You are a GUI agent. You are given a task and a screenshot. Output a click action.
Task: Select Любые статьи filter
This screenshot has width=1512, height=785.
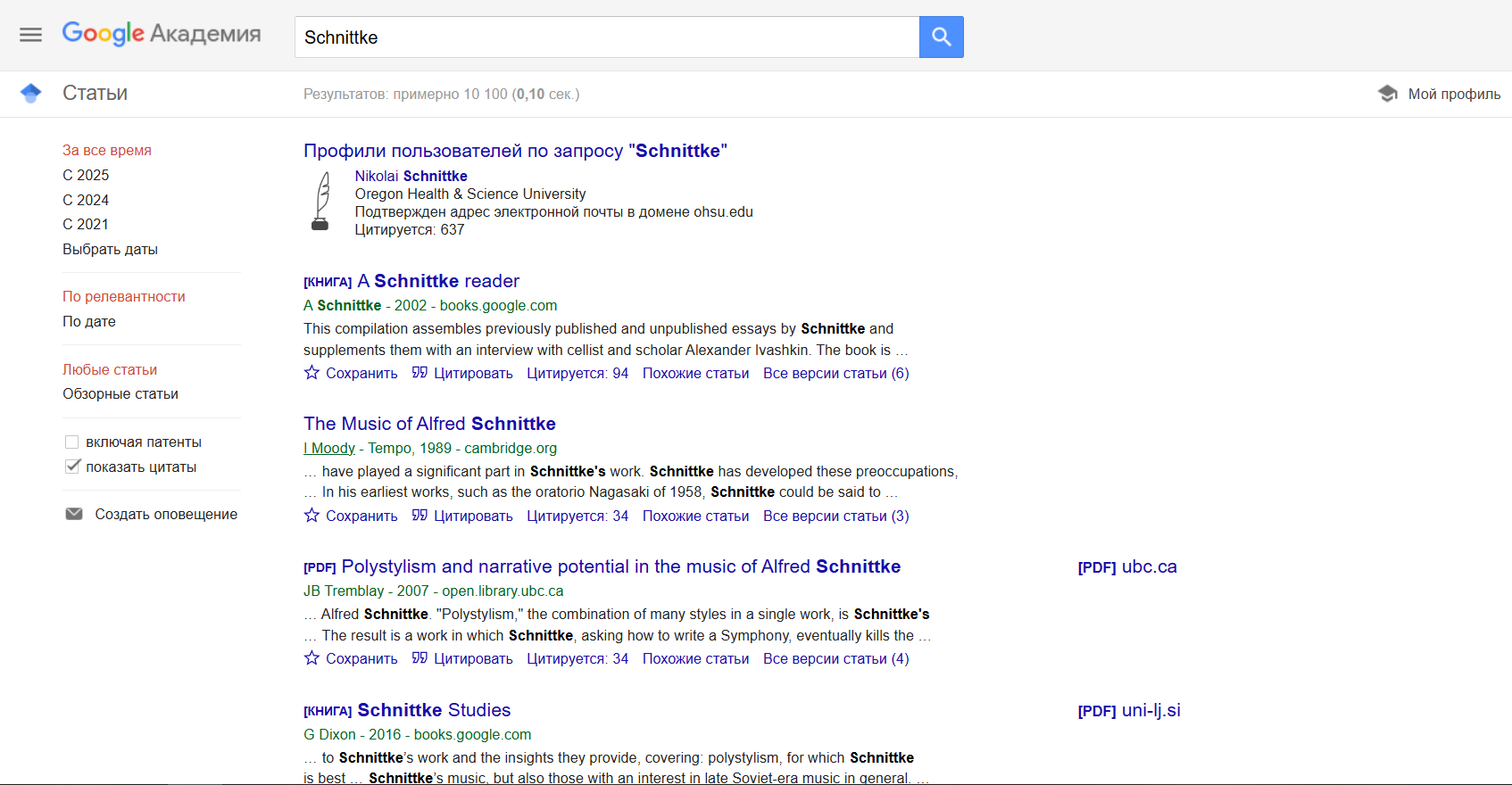(110, 369)
